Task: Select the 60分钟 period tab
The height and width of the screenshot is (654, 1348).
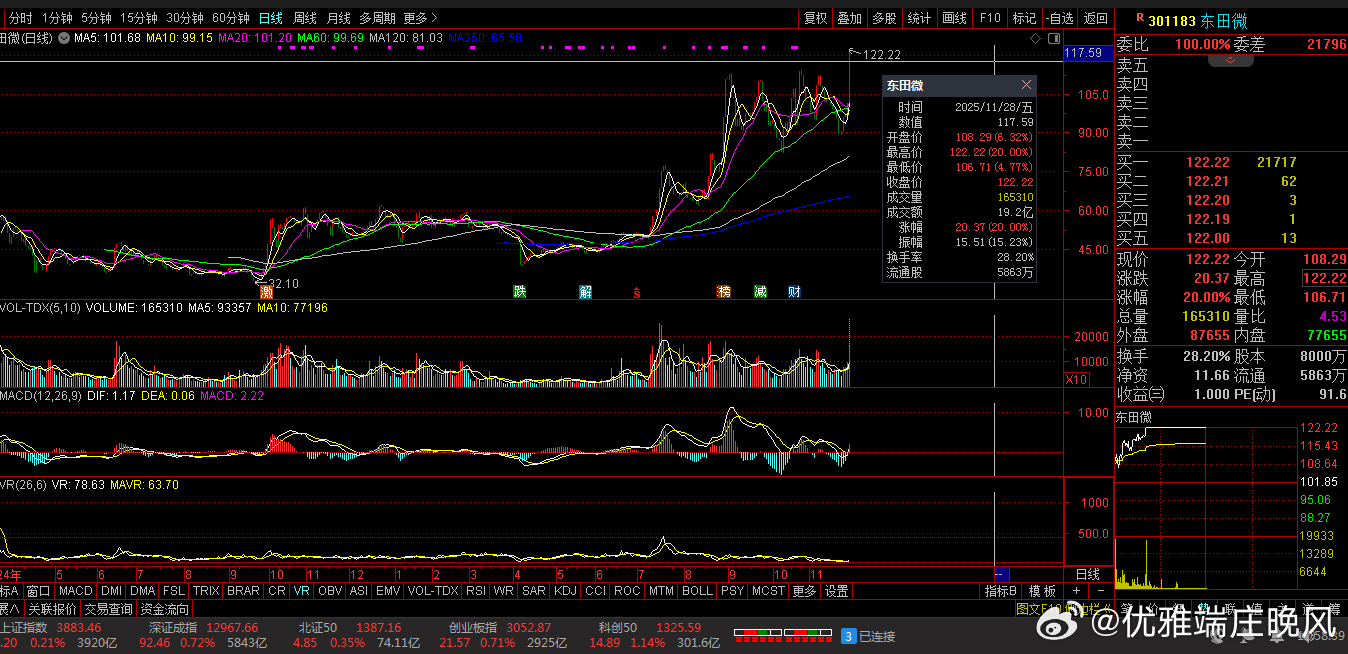Action: (x=231, y=18)
